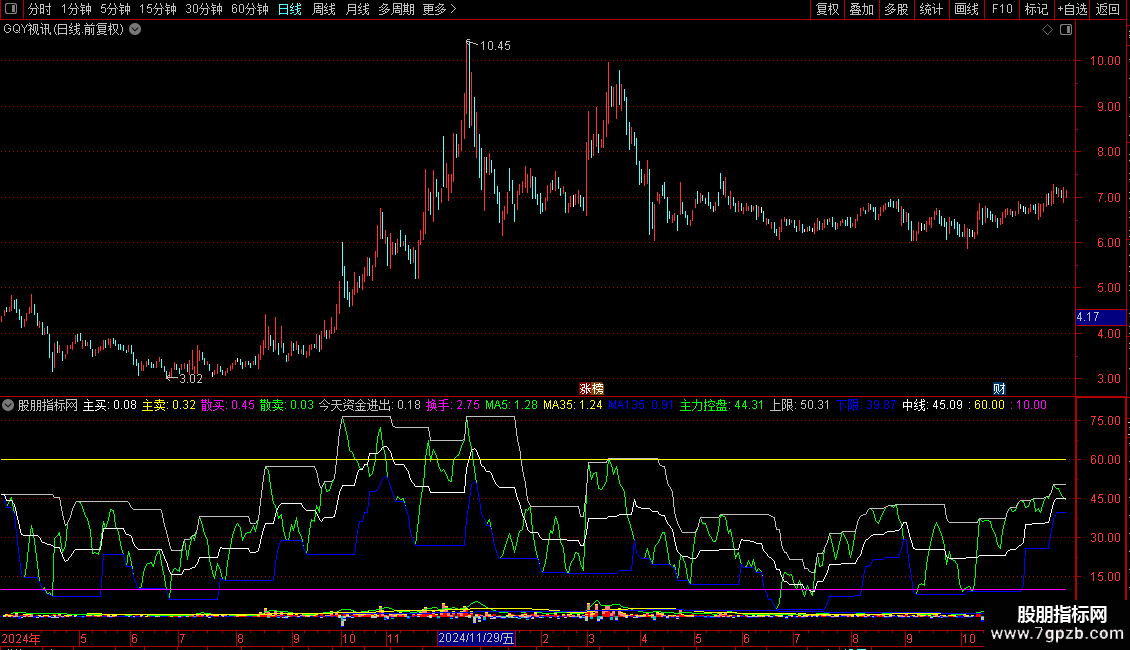Open the 画线 drawing tools
The image size is (1130, 650).
click(x=966, y=9)
